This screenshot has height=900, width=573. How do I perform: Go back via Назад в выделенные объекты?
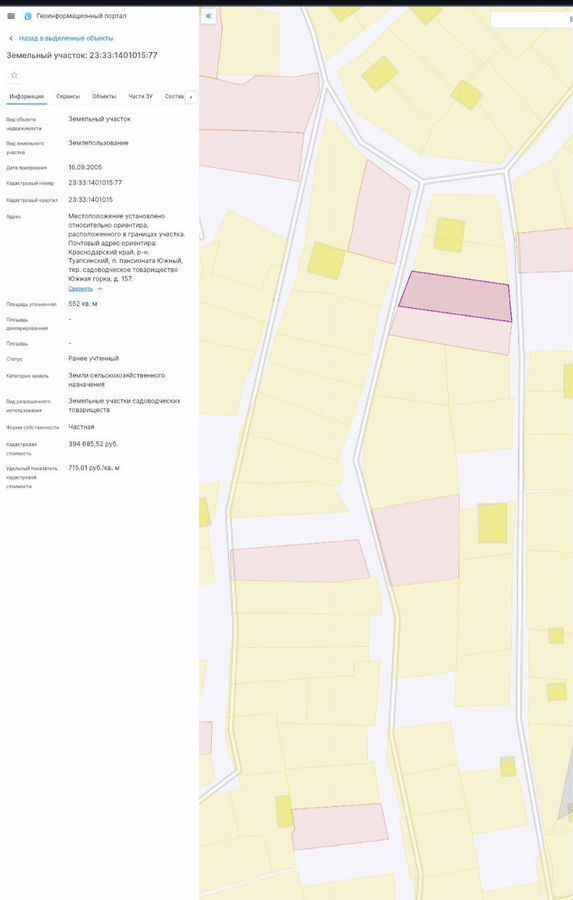(x=66, y=38)
